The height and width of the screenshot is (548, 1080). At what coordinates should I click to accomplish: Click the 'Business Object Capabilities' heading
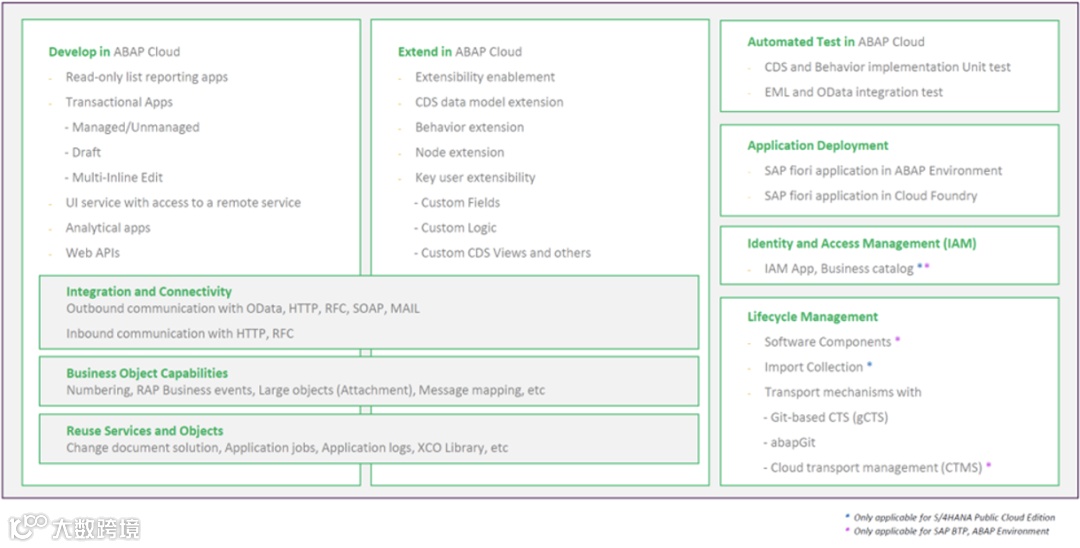pos(147,374)
